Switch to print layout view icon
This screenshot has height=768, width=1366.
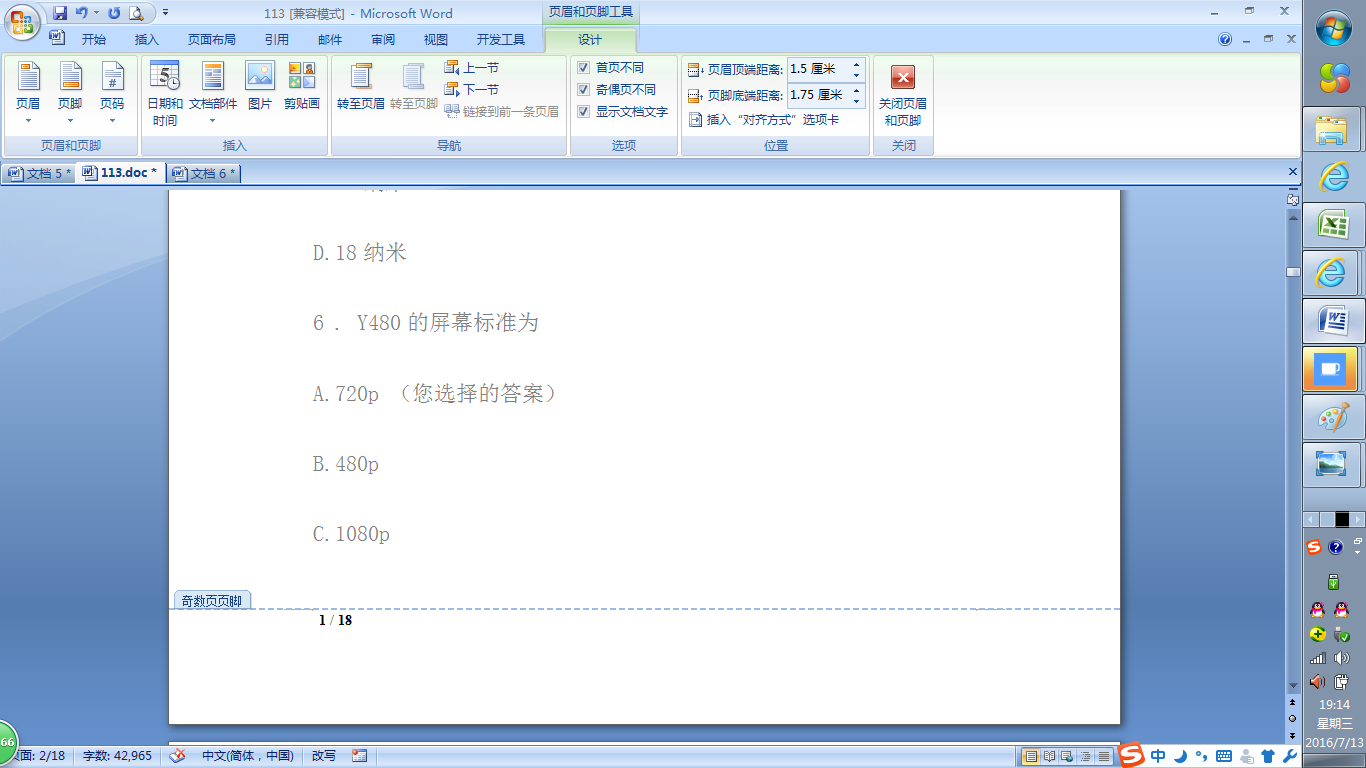click(x=1032, y=756)
